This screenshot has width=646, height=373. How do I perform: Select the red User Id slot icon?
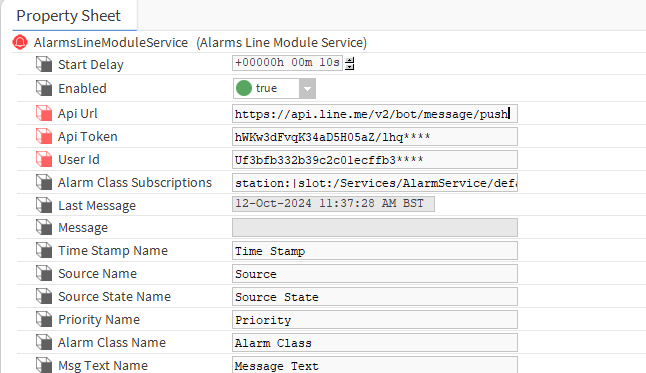44,160
